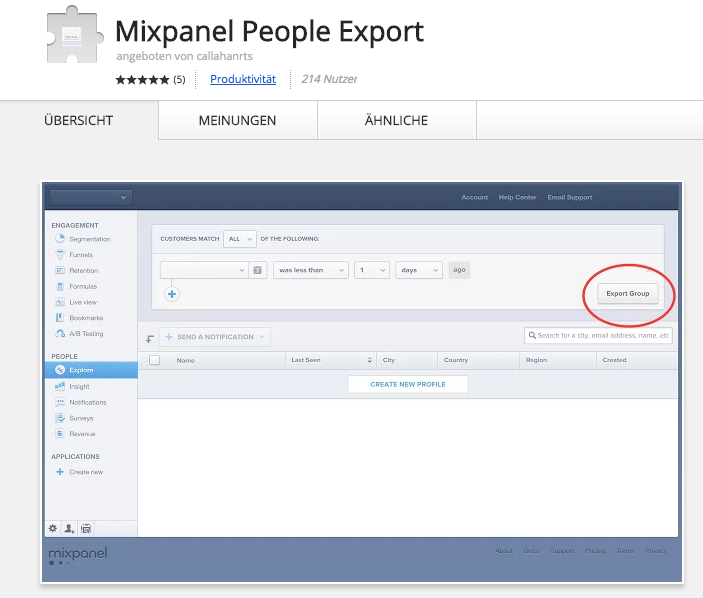Select the Explore item under People

coord(91,370)
